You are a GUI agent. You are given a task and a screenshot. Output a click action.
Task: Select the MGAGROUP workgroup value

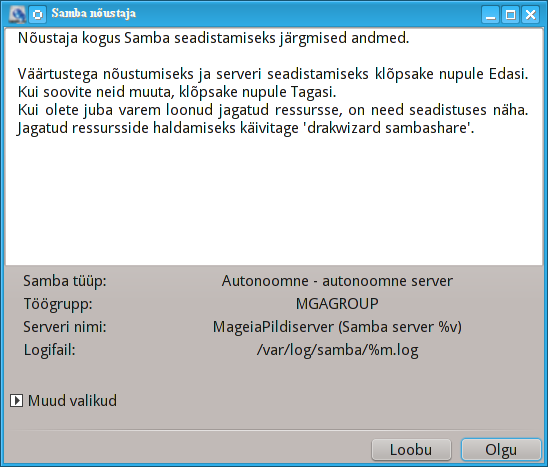(x=337, y=304)
